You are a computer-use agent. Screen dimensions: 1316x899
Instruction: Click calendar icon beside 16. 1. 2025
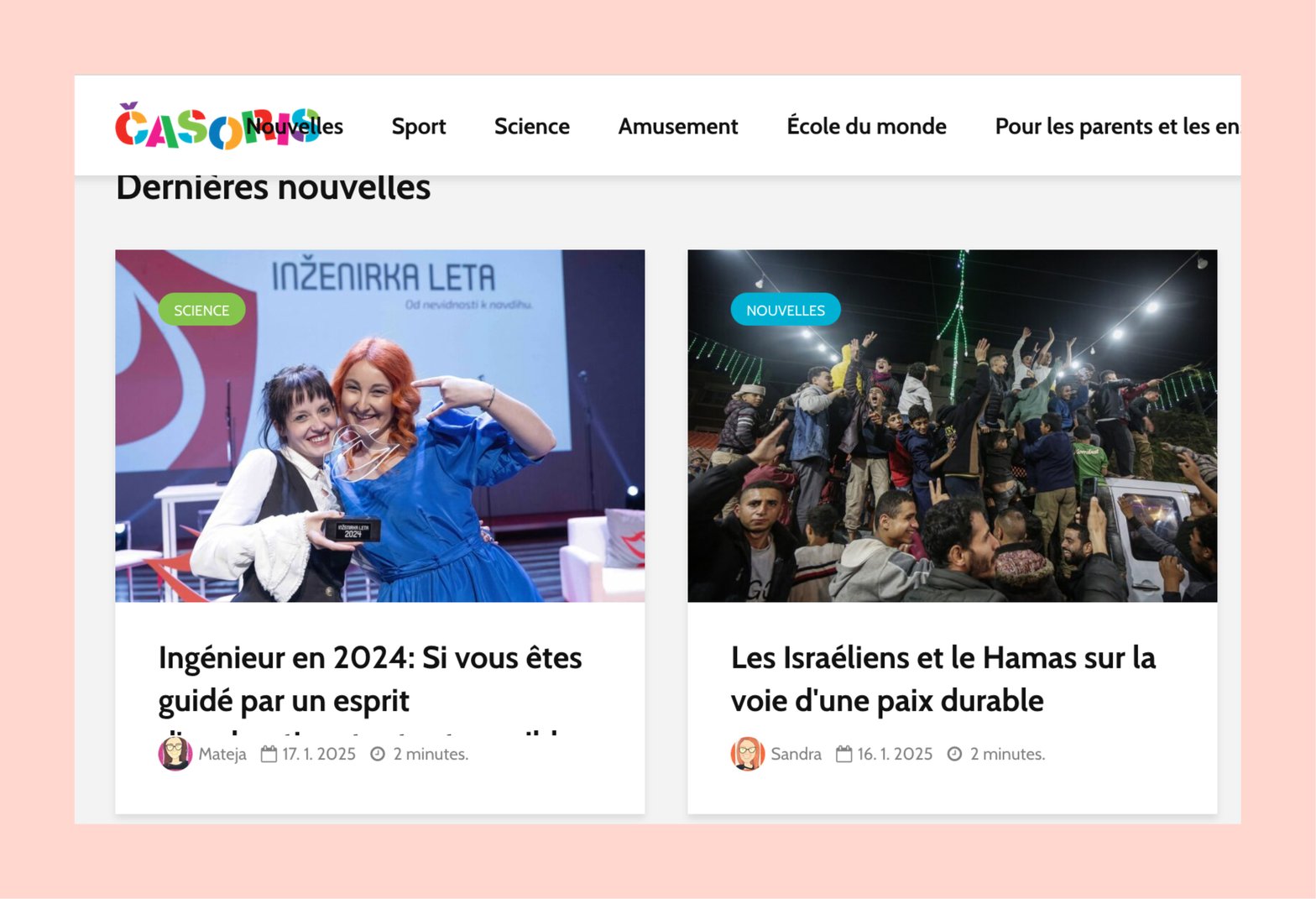pos(844,754)
